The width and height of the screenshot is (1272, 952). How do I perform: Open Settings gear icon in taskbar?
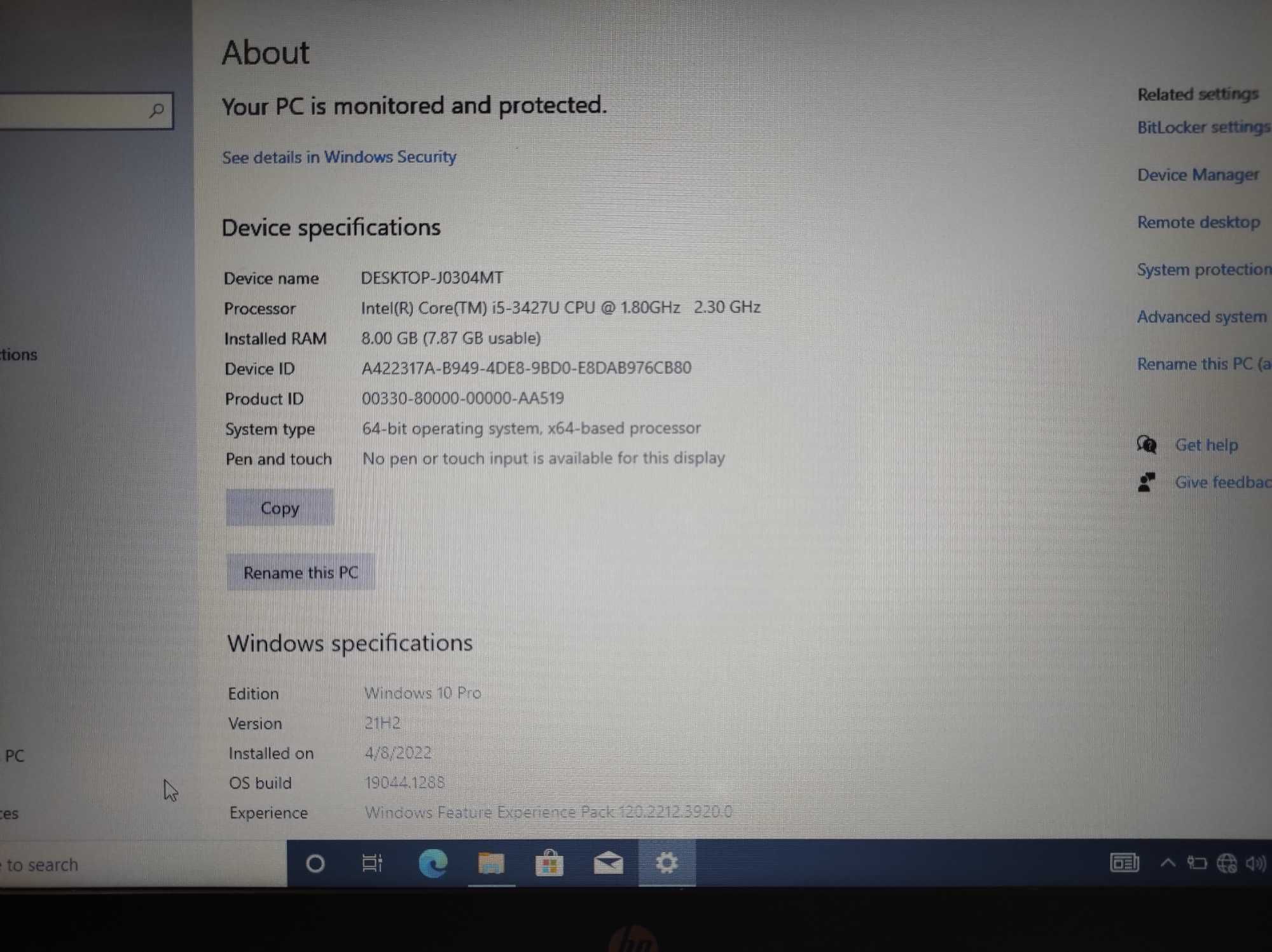point(665,863)
